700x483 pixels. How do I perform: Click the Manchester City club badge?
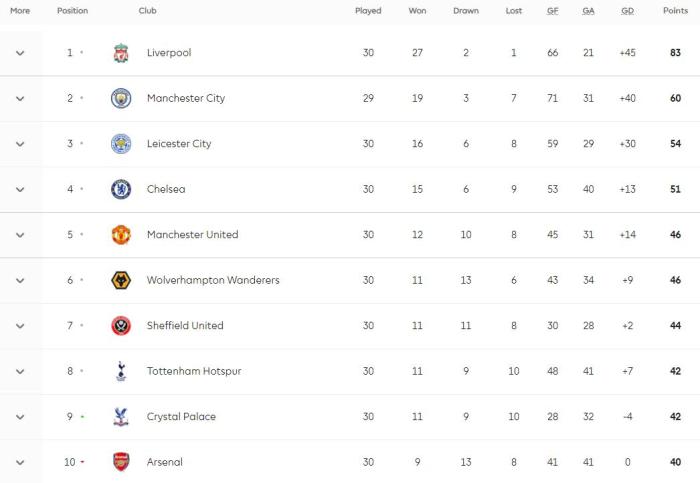click(121, 98)
